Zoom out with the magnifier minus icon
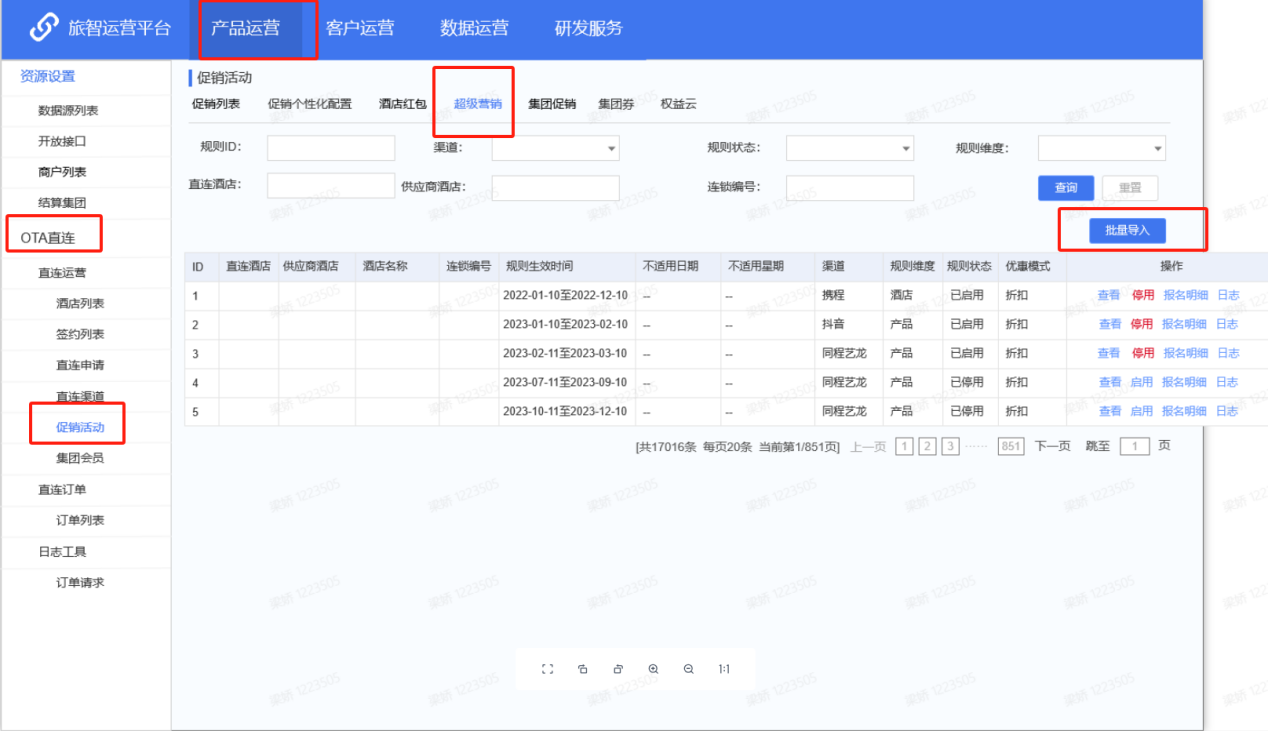The image size is (1268, 731). pos(688,669)
